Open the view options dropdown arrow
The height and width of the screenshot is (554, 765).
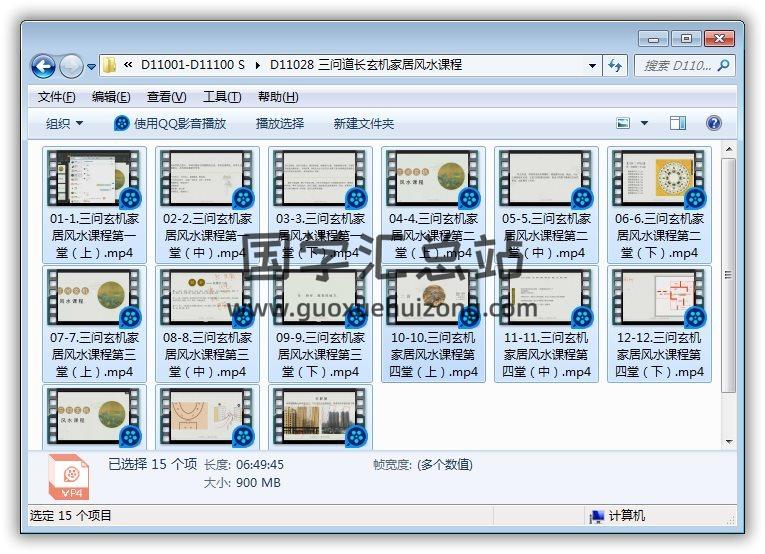pyautogui.click(x=644, y=123)
